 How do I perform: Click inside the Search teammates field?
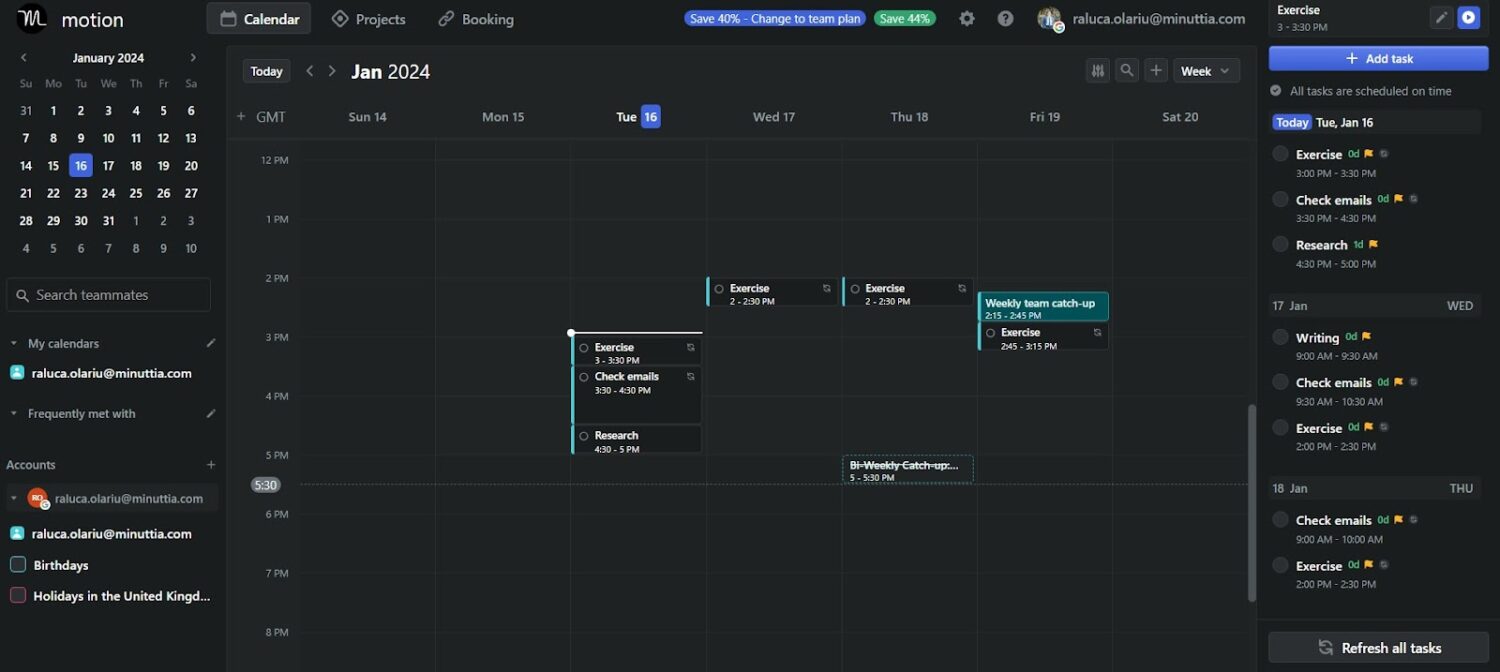[108, 294]
